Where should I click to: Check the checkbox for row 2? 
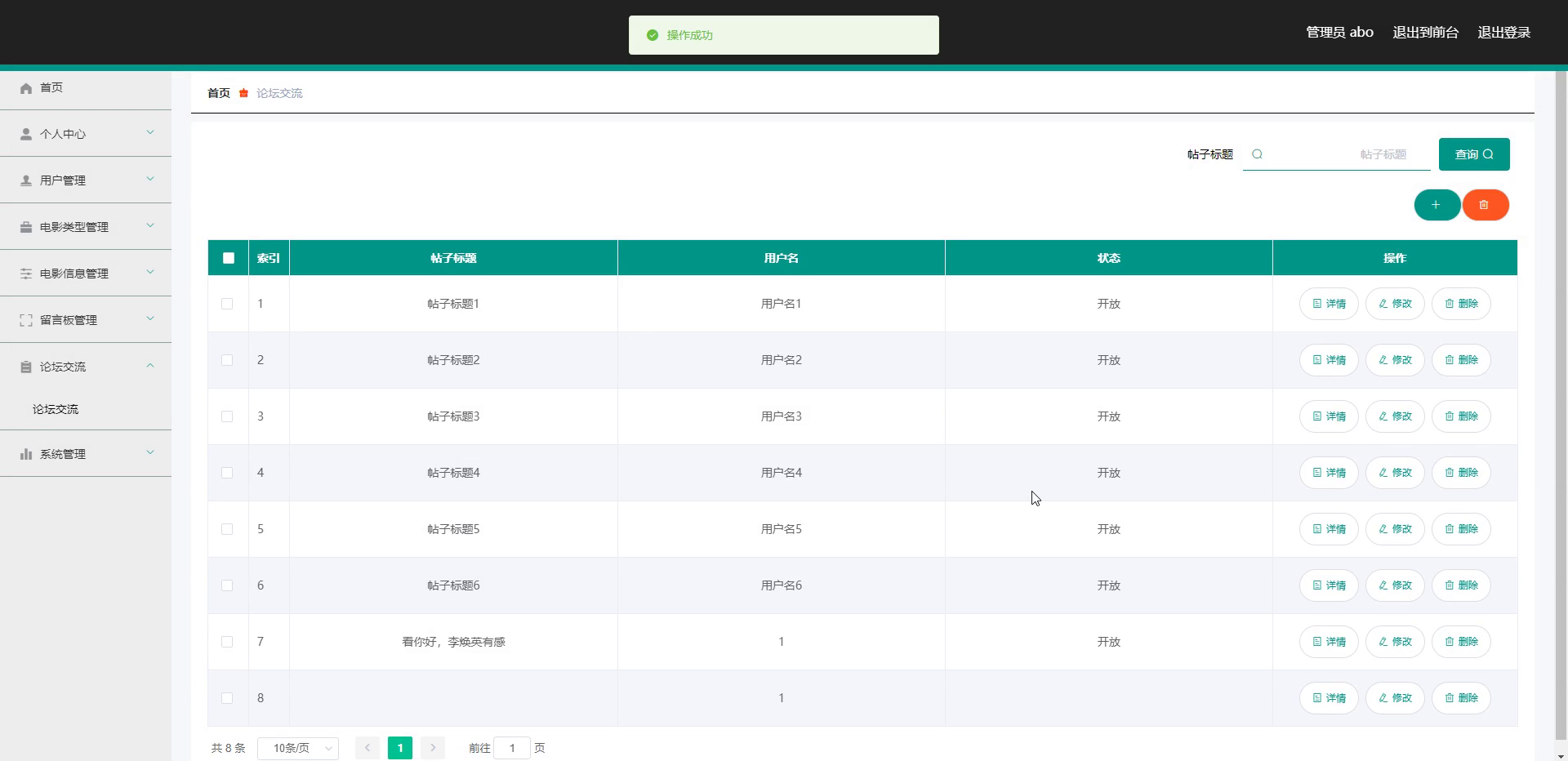[227, 360]
